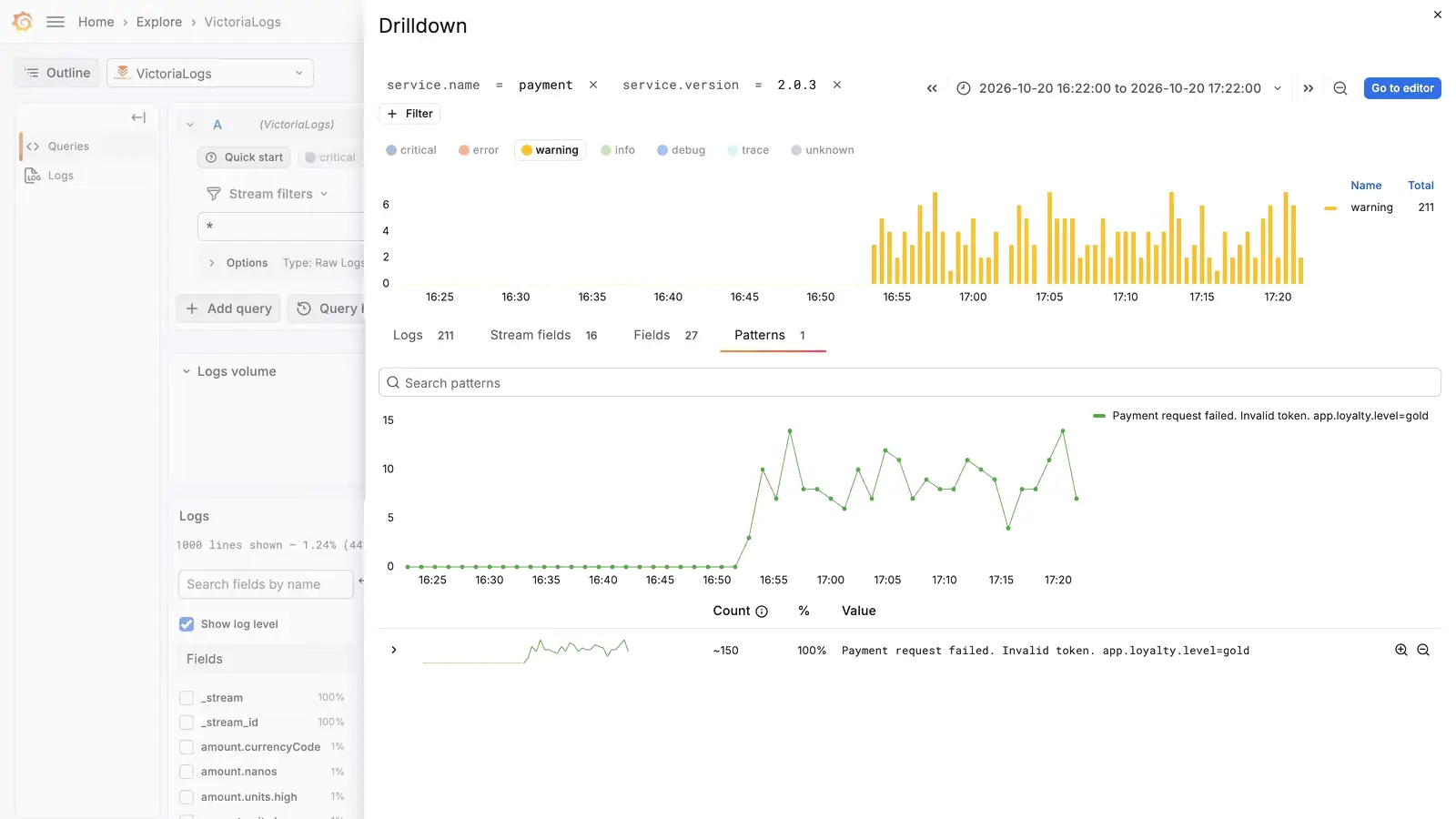Open the Grafana home logo
This screenshot has height=819, width=1456.
tap(23, 22)
